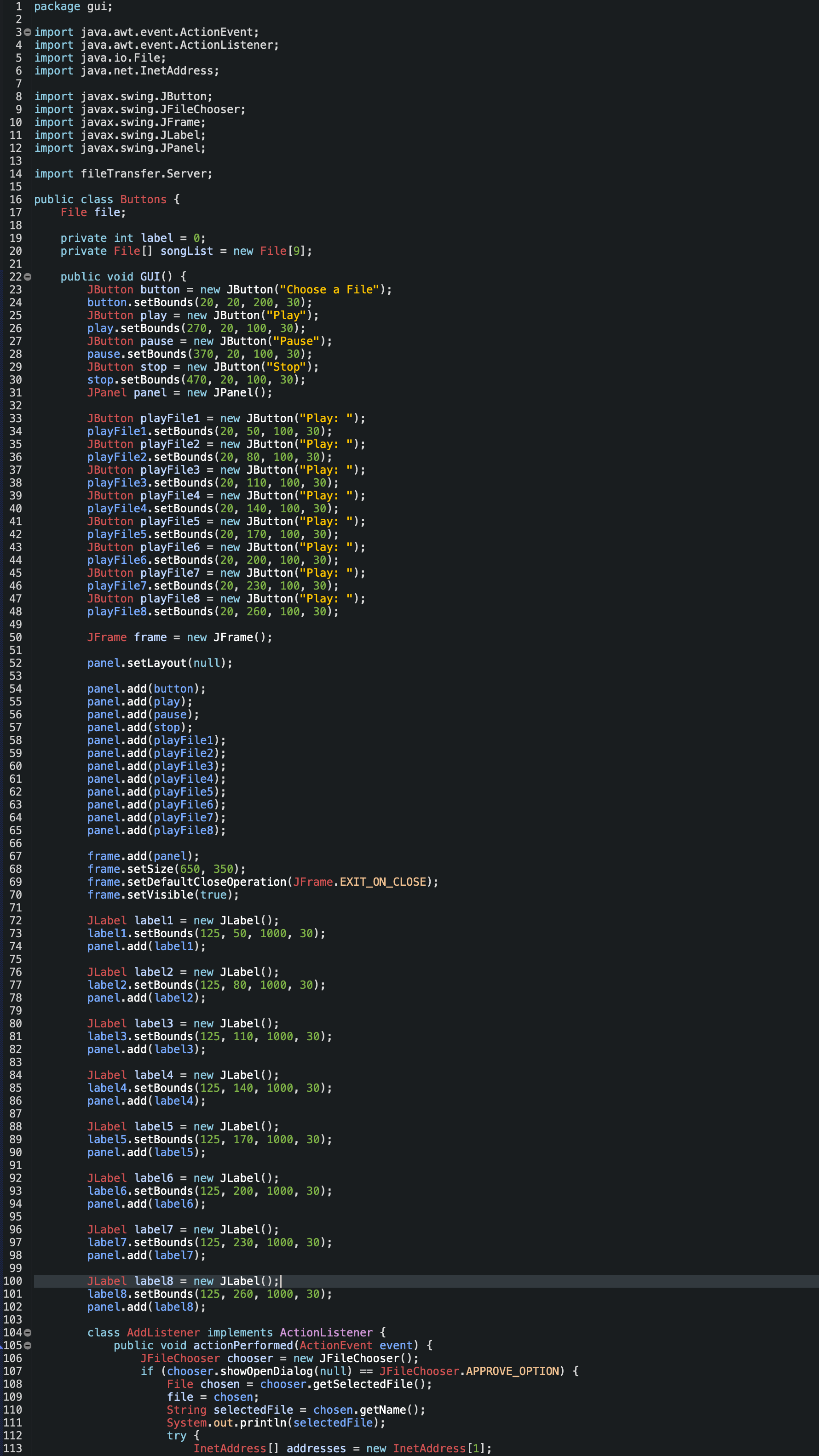
Task: Click the InetAddress[] addresses declaration
Action: [343, 1449]
